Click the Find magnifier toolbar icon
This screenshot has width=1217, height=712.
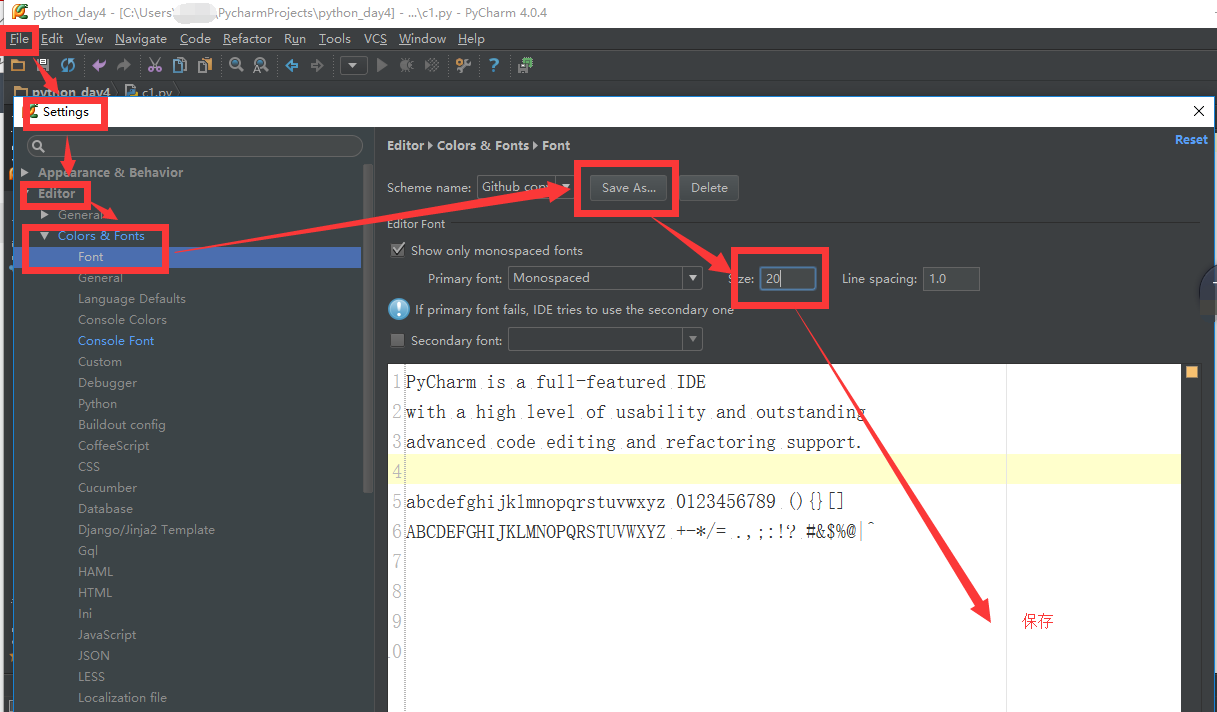click(236, 65)
